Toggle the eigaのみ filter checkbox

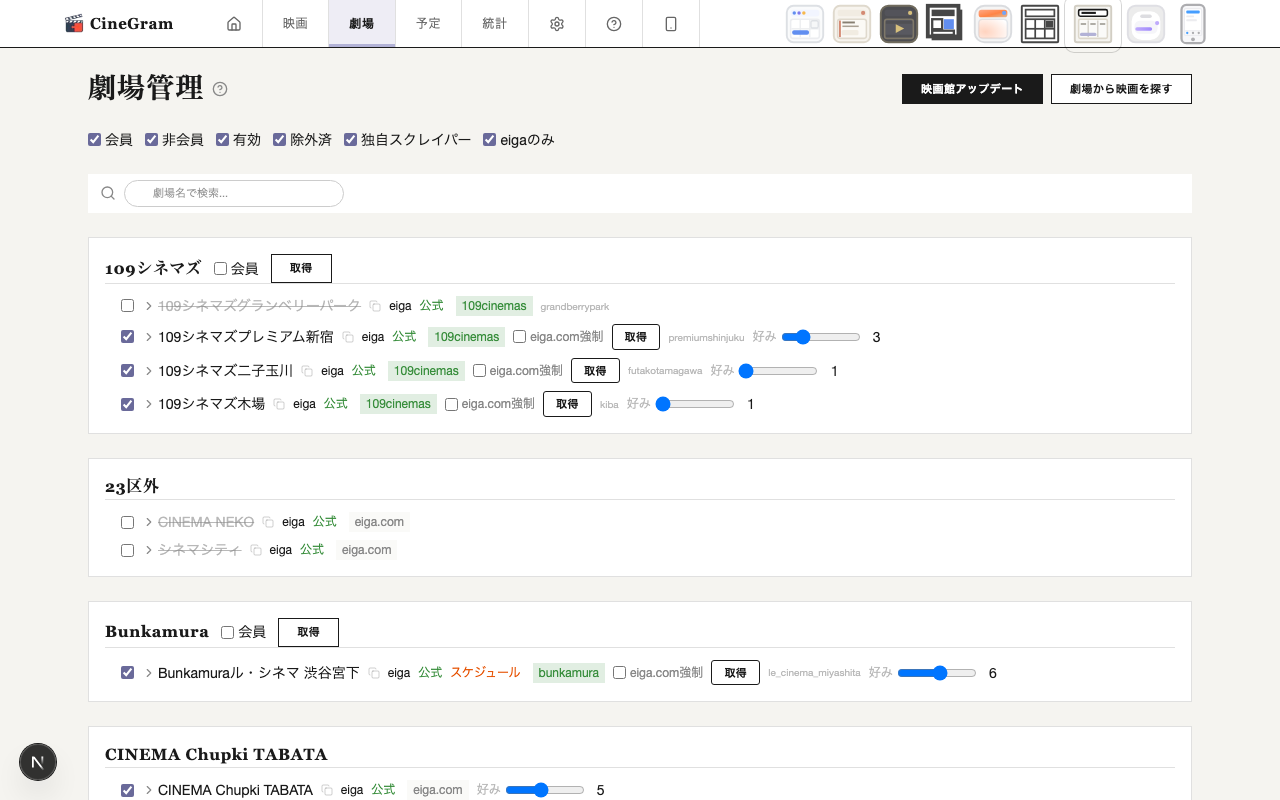pyautogui.click(x=490, y=140)
